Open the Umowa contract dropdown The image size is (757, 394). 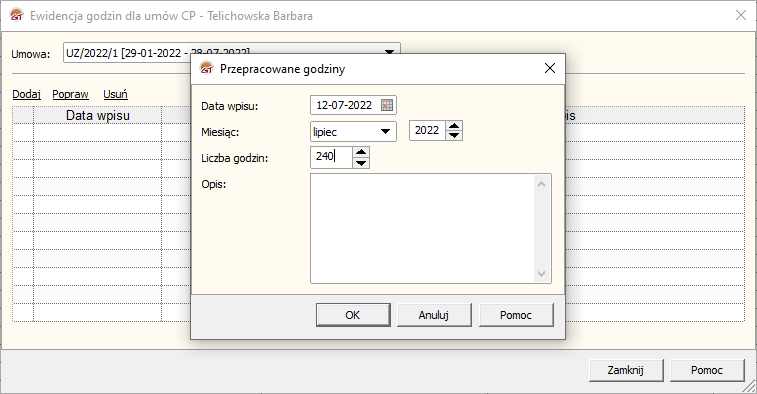pyautogui.click(x=389, y=52)
